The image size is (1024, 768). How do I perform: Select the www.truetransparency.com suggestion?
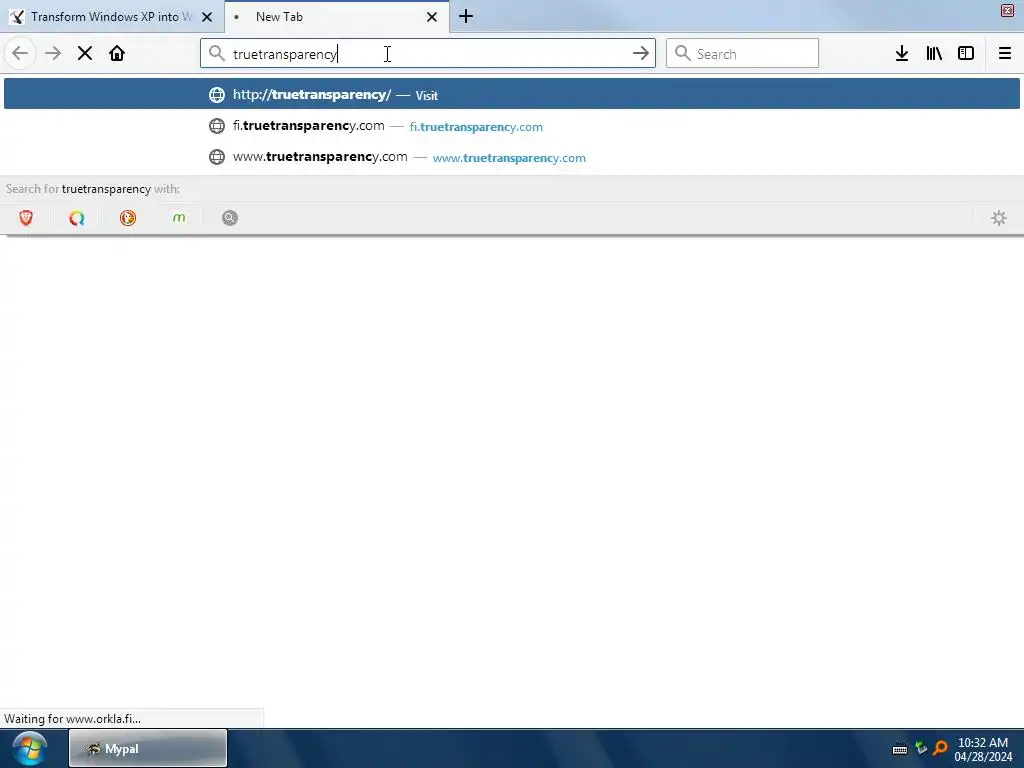(512, 157)
